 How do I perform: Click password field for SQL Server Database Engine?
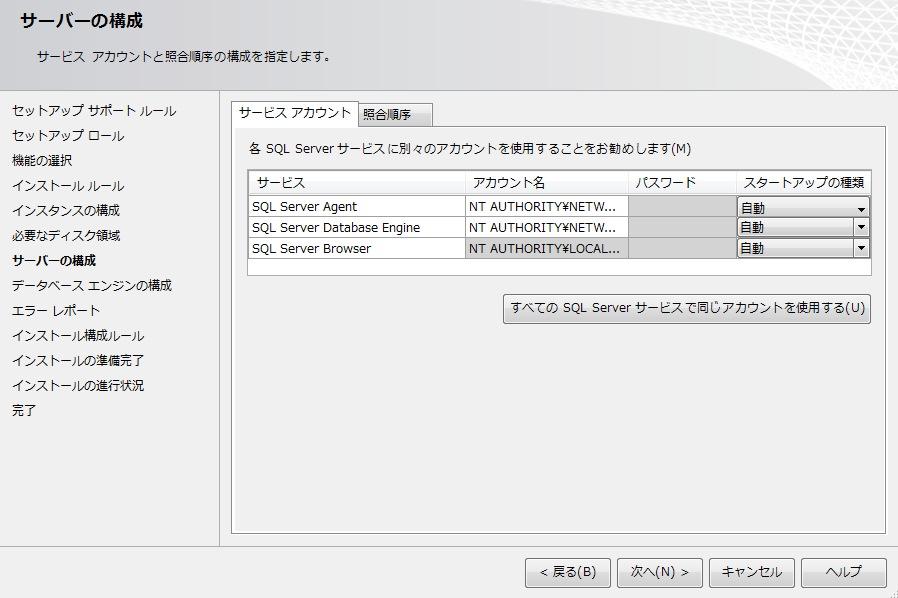(682, 227)
